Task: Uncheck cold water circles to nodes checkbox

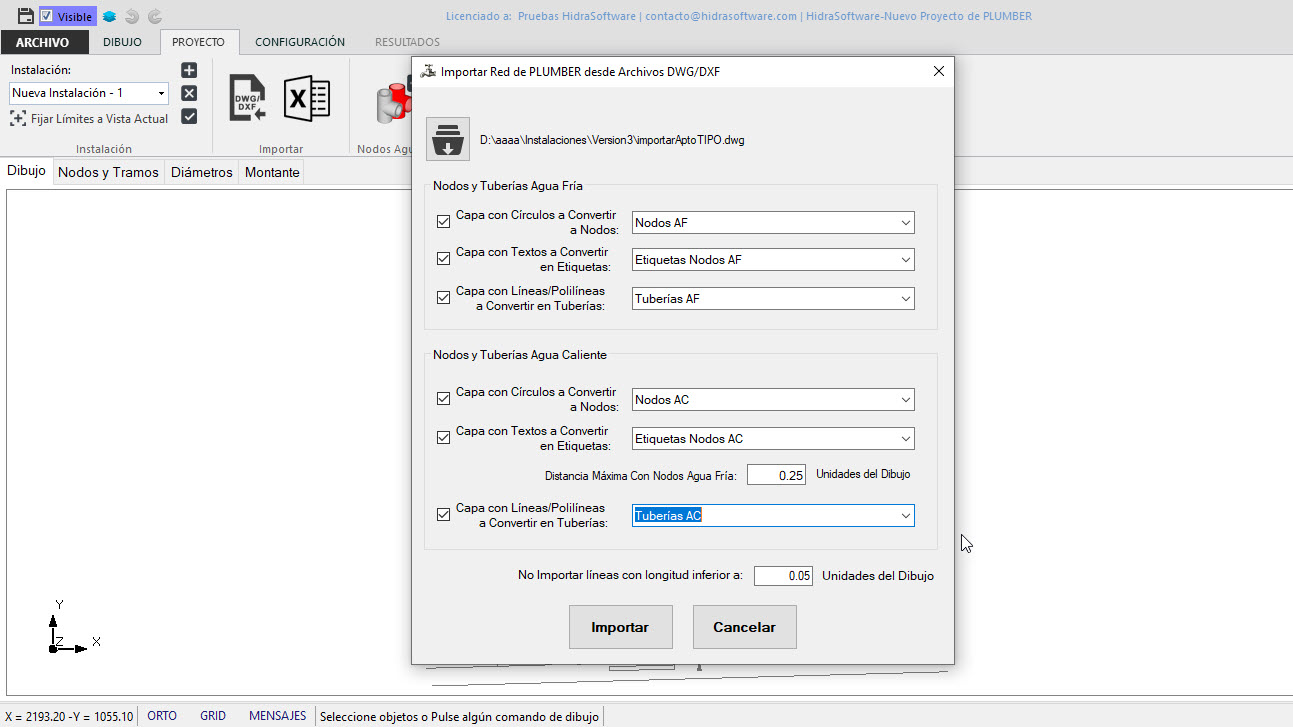Action: click(x=443, y=221)
